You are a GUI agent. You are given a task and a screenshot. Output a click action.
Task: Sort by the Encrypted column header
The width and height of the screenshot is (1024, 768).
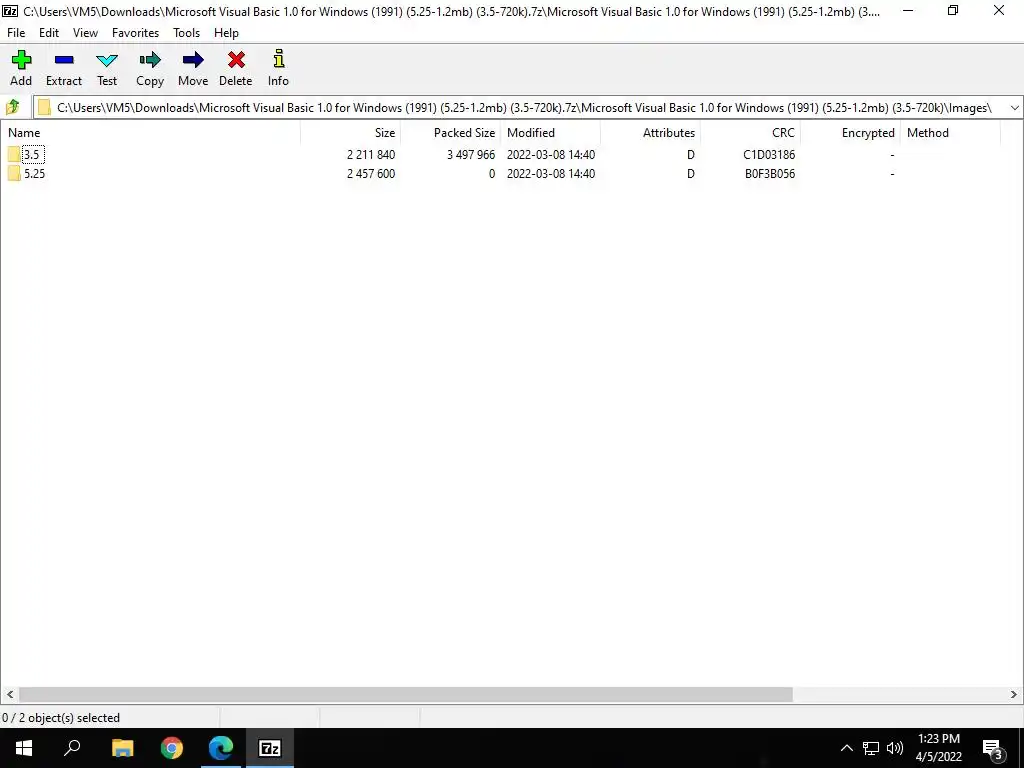tap(850, 133)
